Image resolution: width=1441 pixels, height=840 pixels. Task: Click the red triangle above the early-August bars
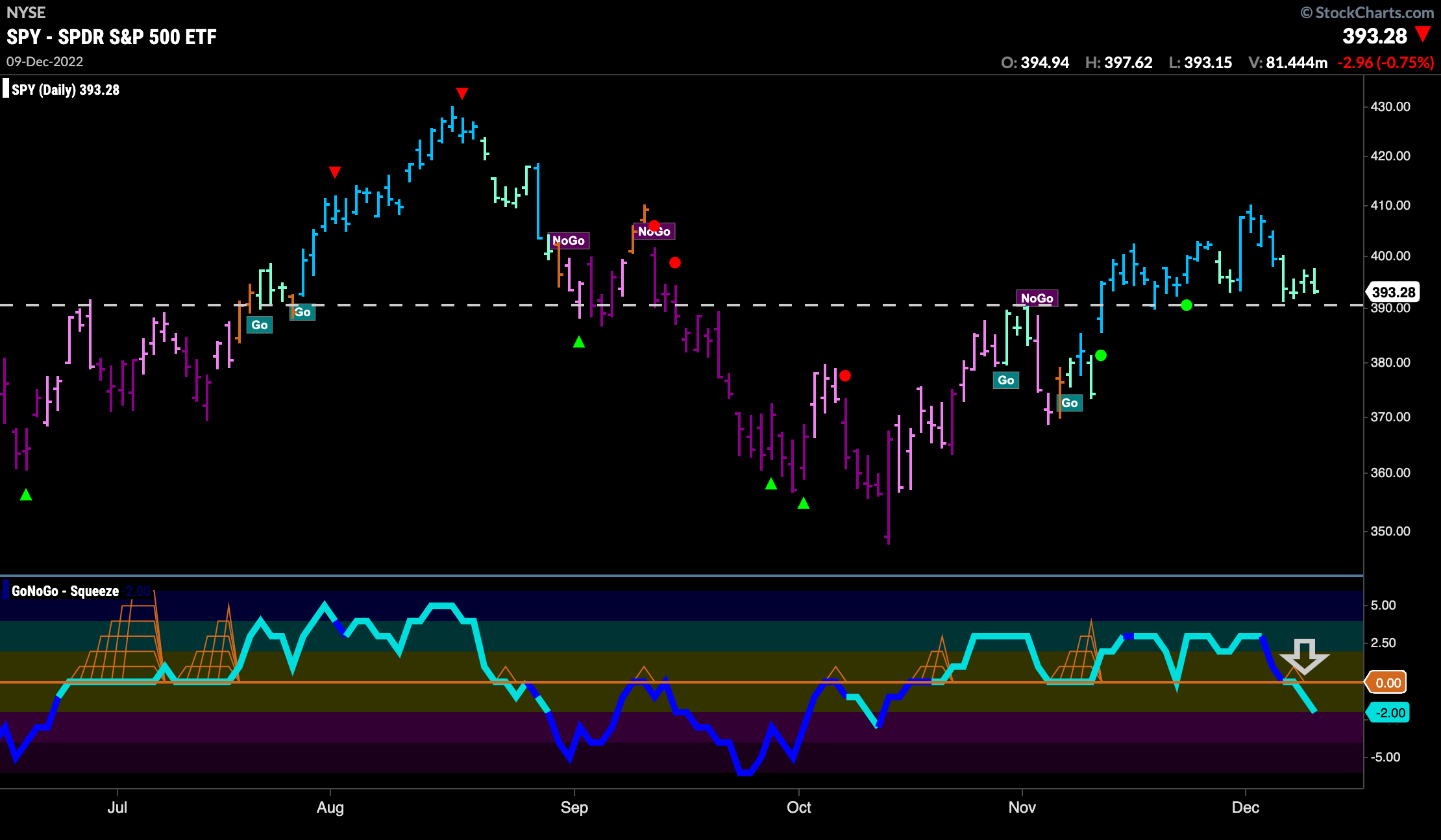click(335, 172)
